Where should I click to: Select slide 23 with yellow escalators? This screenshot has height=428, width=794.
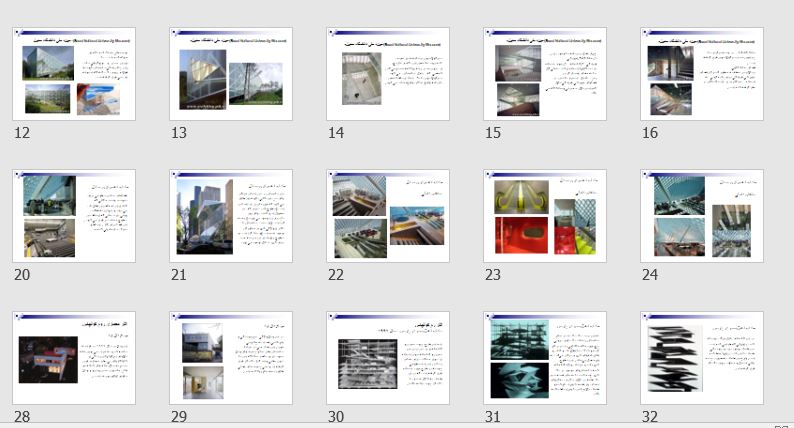pyautogui.click(x=545, y=216)
